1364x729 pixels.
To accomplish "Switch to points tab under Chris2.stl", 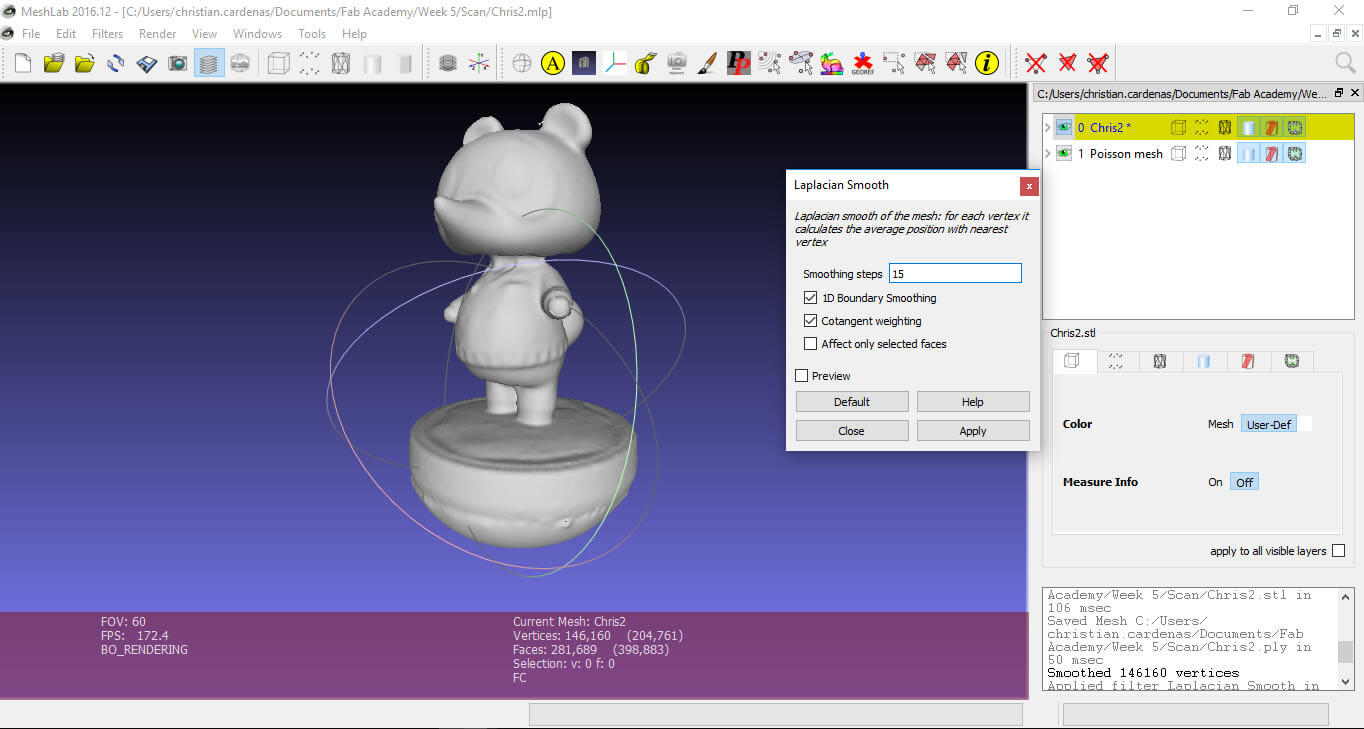I will tap(1116, 361).
